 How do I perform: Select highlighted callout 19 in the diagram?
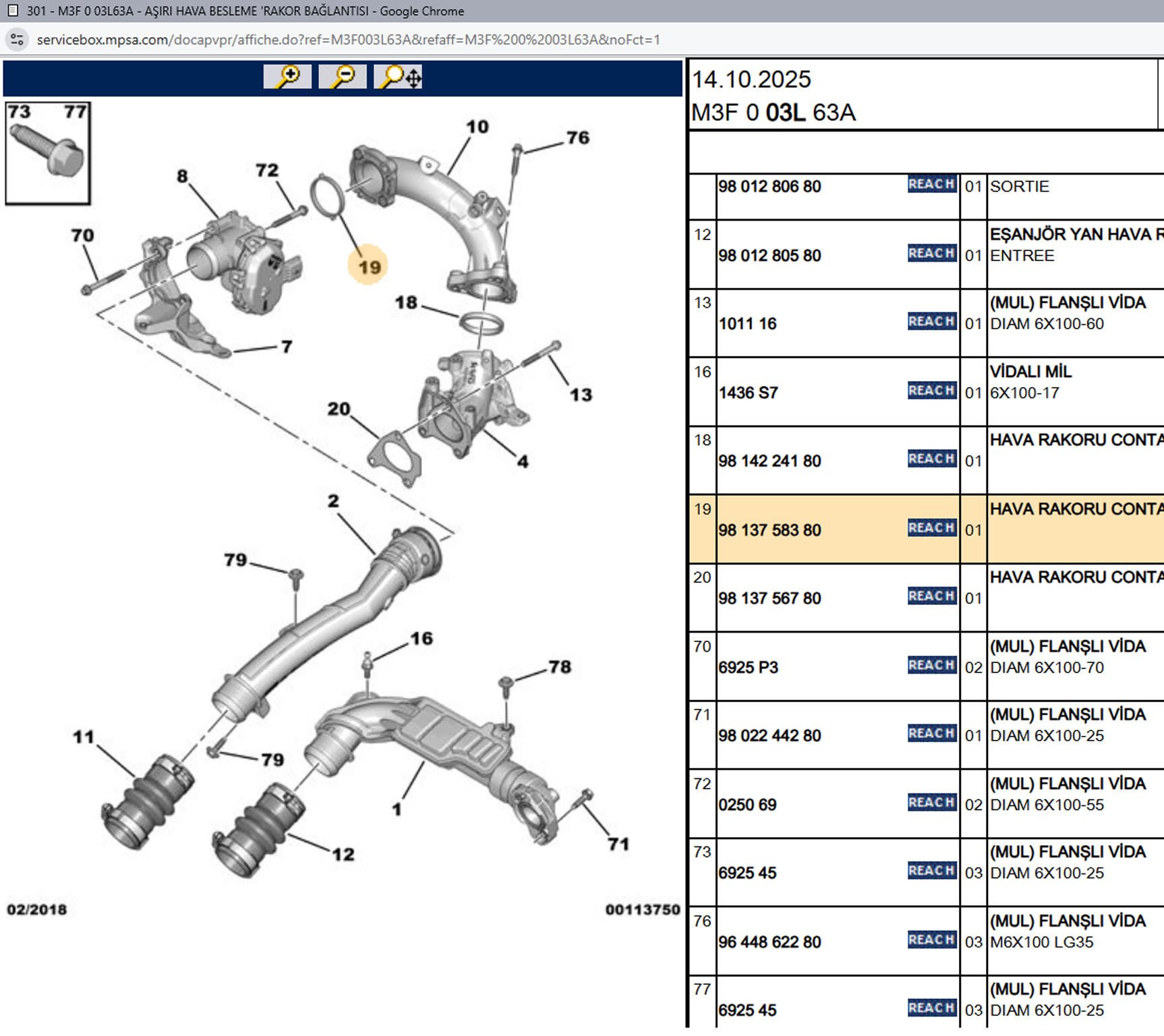tap(369, 267)
